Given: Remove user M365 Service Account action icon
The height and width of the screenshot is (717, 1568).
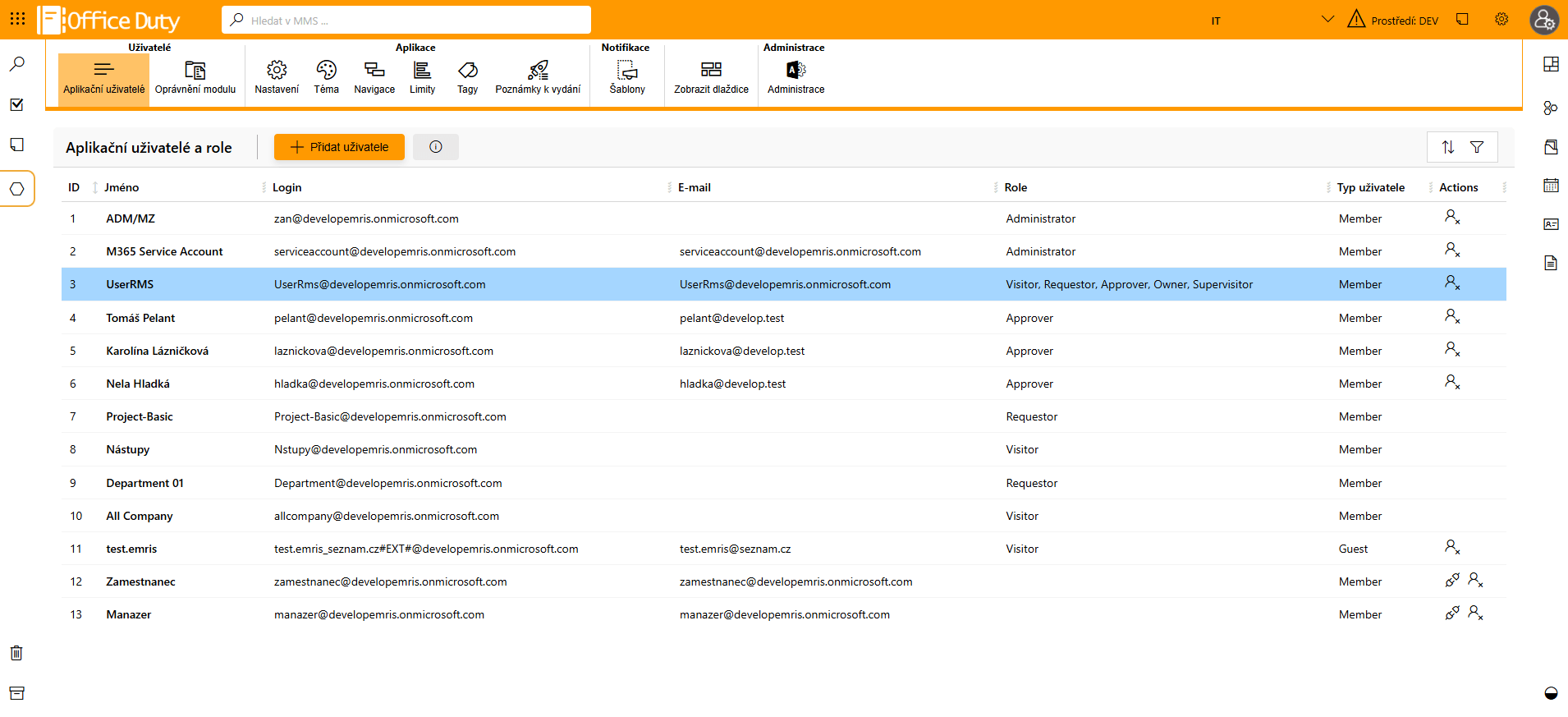Looking at the screenshot, I should 1452,250.
